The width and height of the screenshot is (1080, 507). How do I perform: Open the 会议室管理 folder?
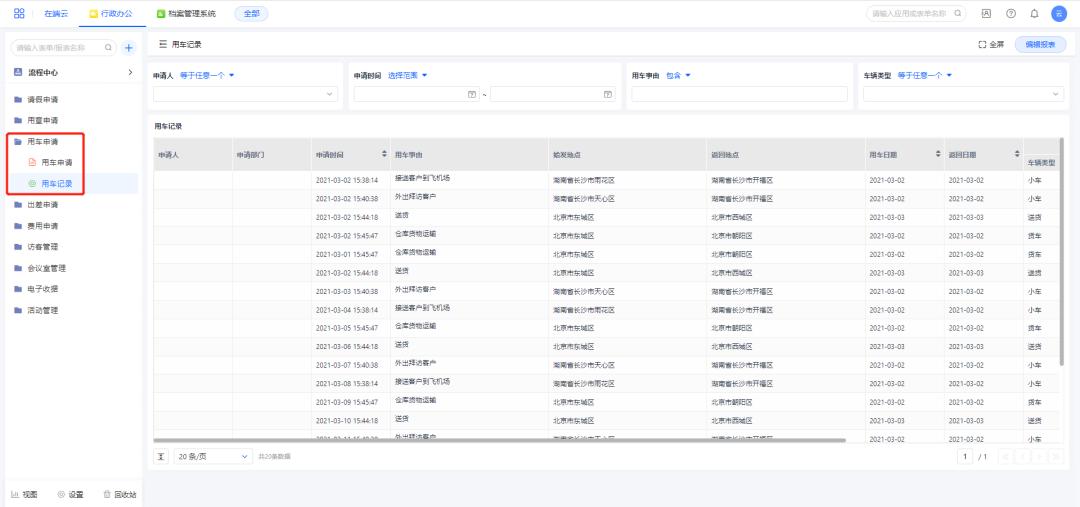[x=45, y=268]
